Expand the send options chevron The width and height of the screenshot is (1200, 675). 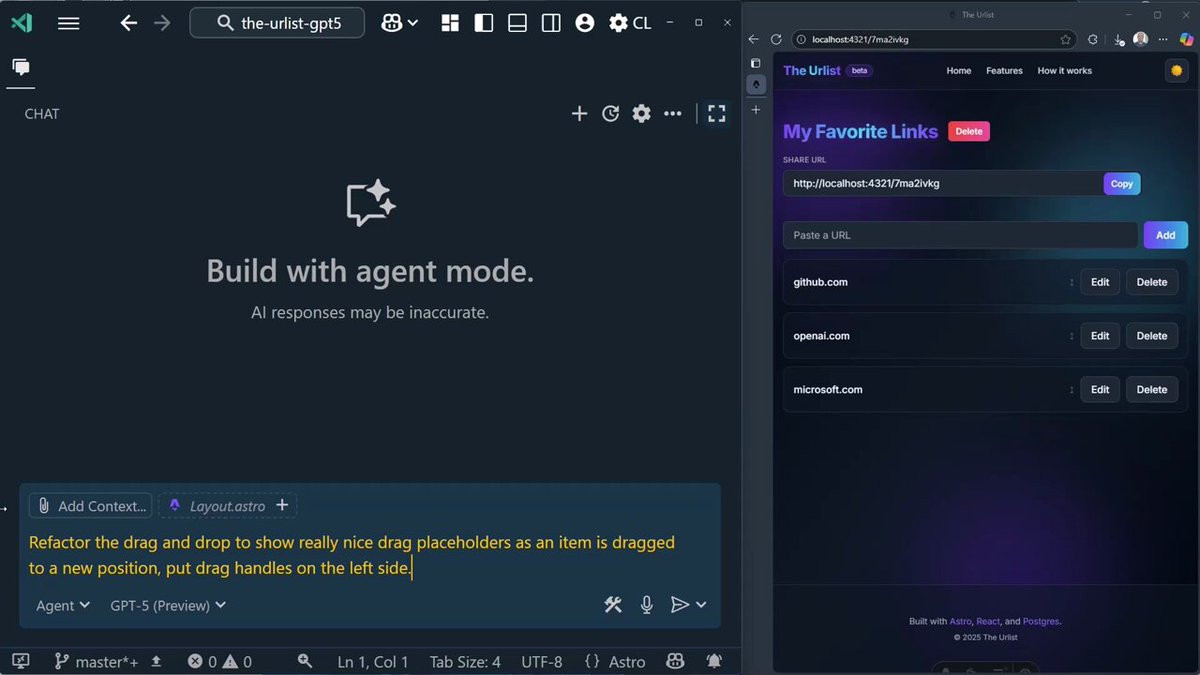[x=701, y=604]
